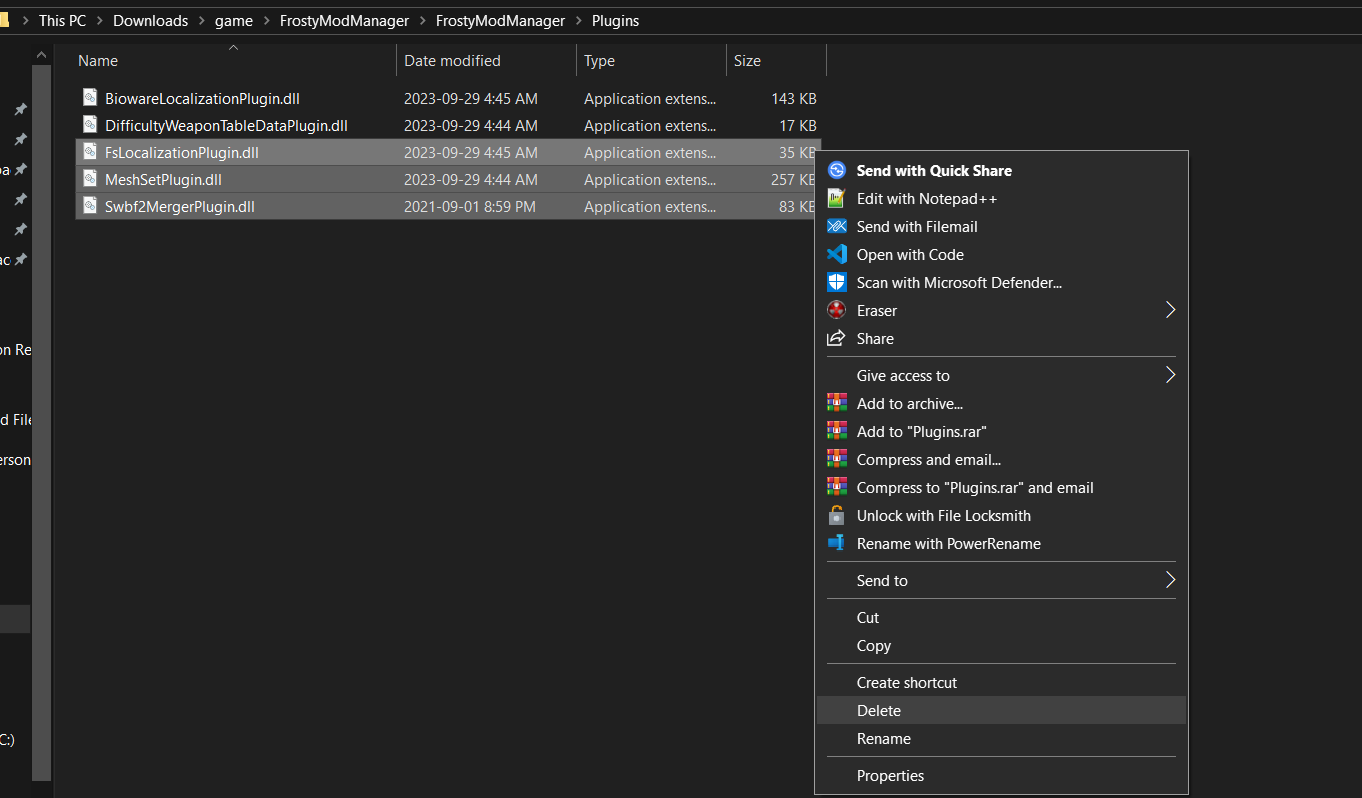Open the breadcrumb chevron before Plugins

point(578,20)
